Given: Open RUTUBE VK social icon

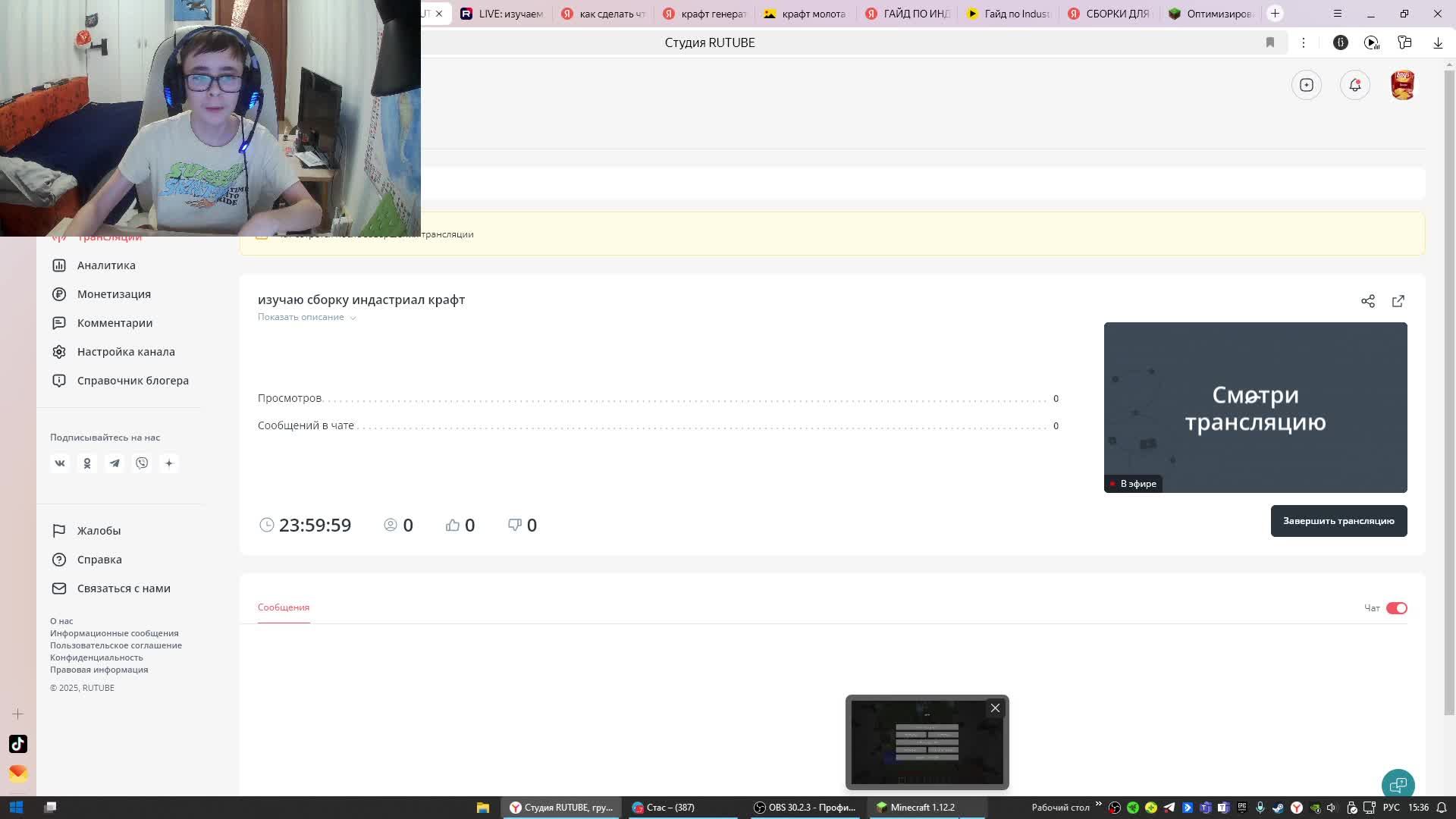Looking at the screenshot, I should pos(60,463).
